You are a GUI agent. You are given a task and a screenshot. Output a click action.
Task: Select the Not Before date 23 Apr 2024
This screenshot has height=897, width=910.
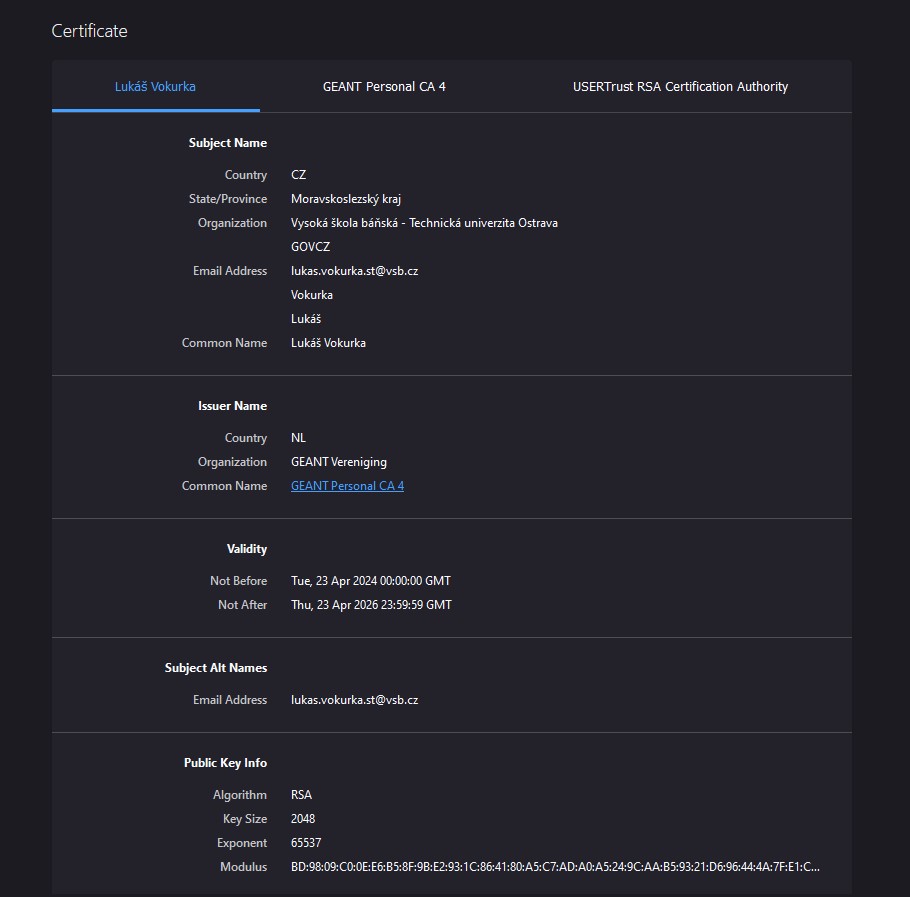(371, 581)
